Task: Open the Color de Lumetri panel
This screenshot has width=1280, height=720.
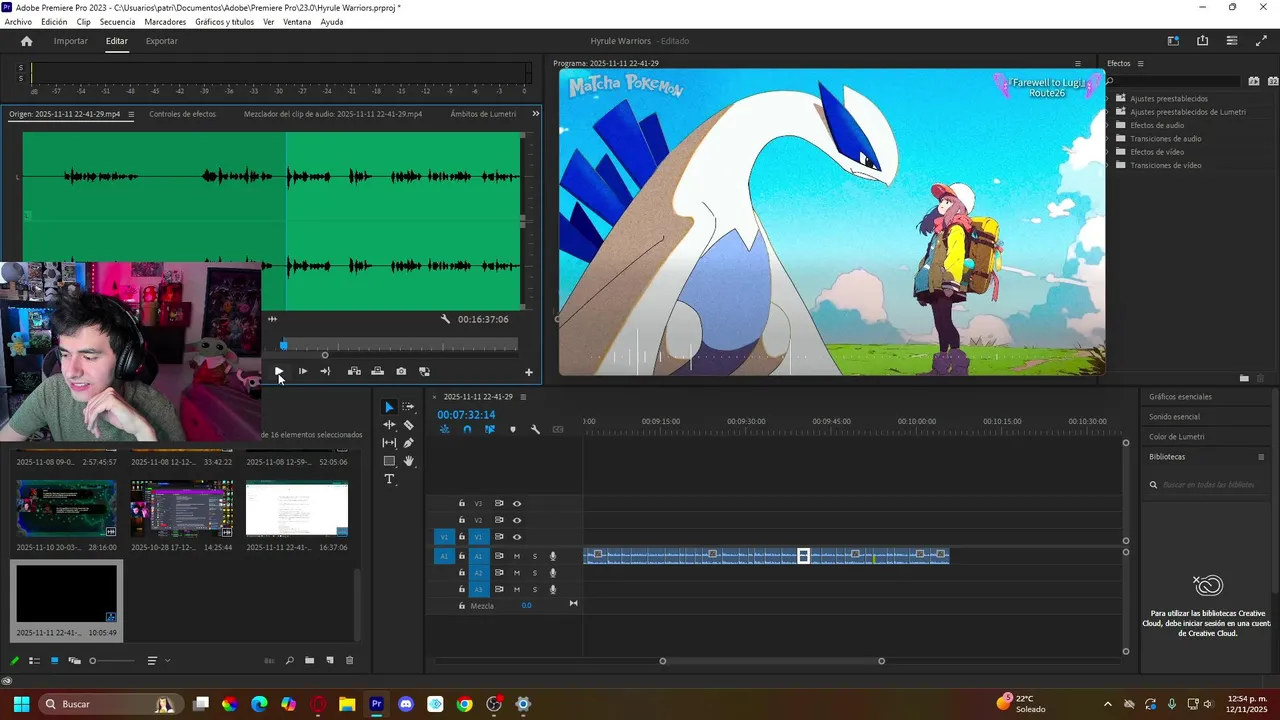Action: coord(1177,437)
